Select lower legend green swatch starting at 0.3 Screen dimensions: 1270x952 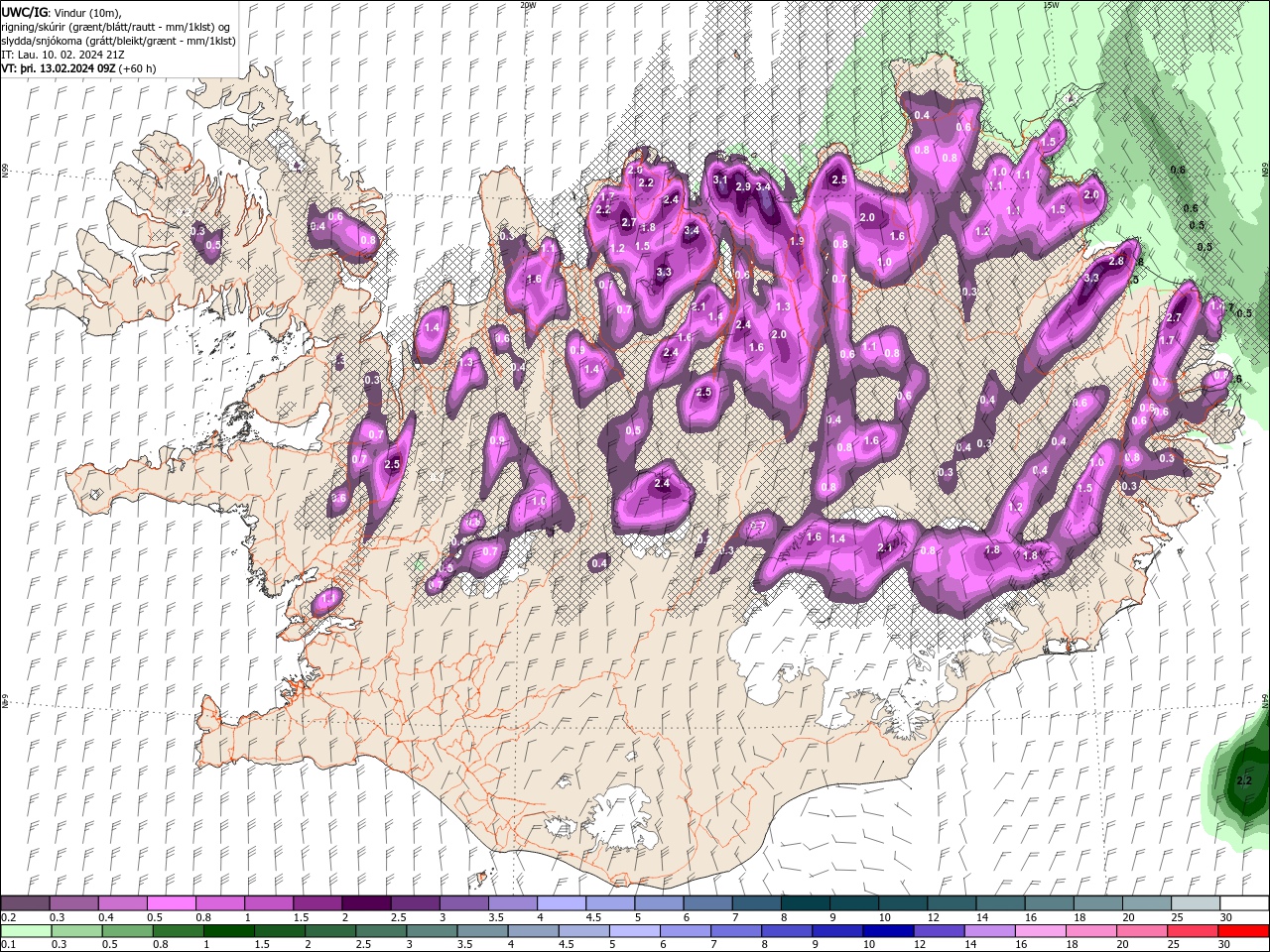point(76,931)
